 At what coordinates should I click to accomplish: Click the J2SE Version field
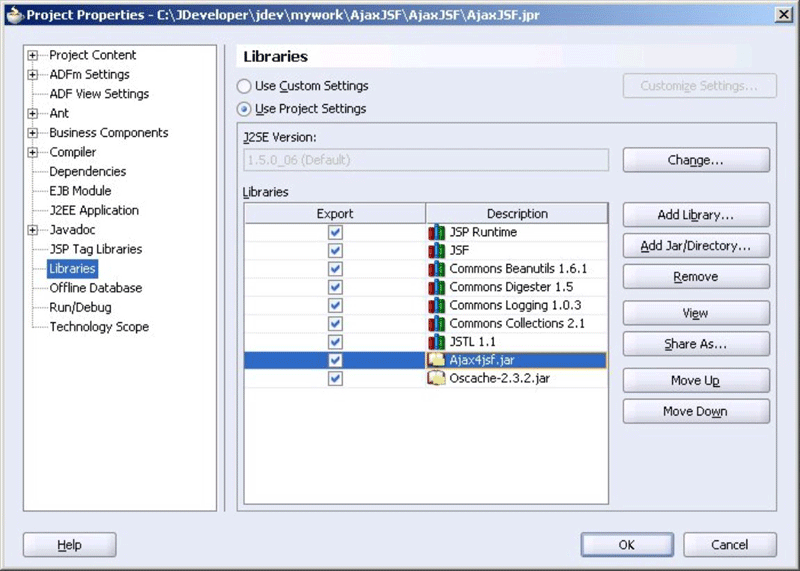(x=426, y=160)
